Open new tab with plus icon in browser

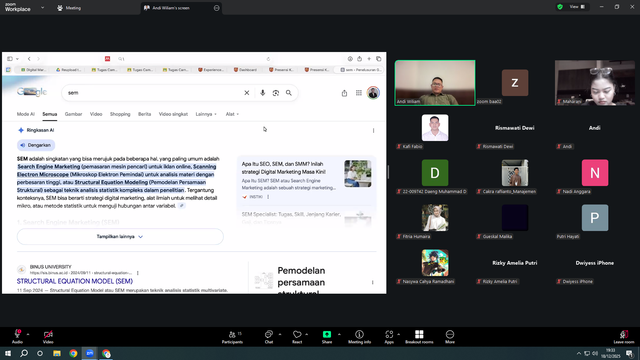pyautogui.click(x=369, y=59)
